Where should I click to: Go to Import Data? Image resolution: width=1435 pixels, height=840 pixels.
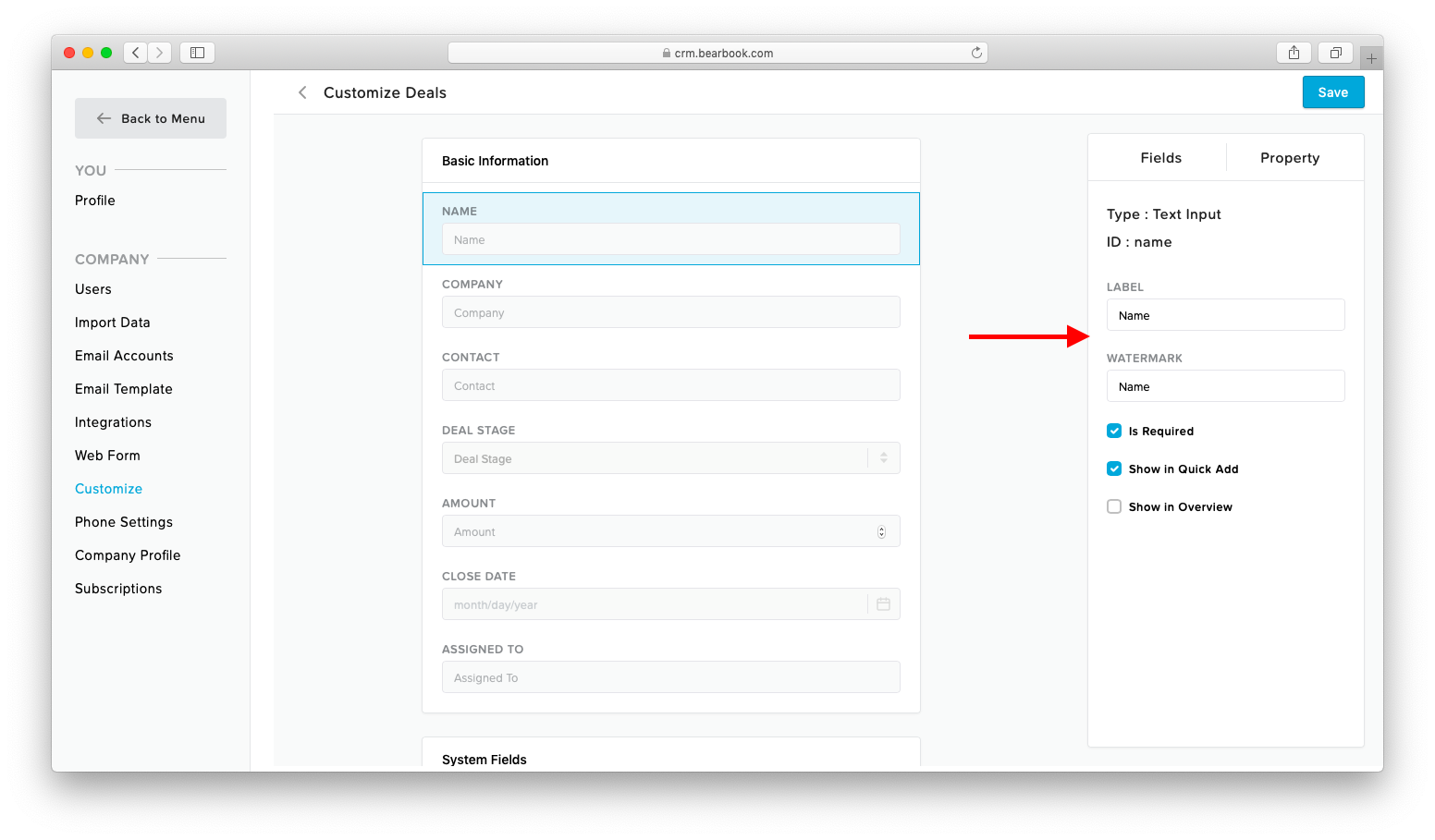click(x=113, y=323)
